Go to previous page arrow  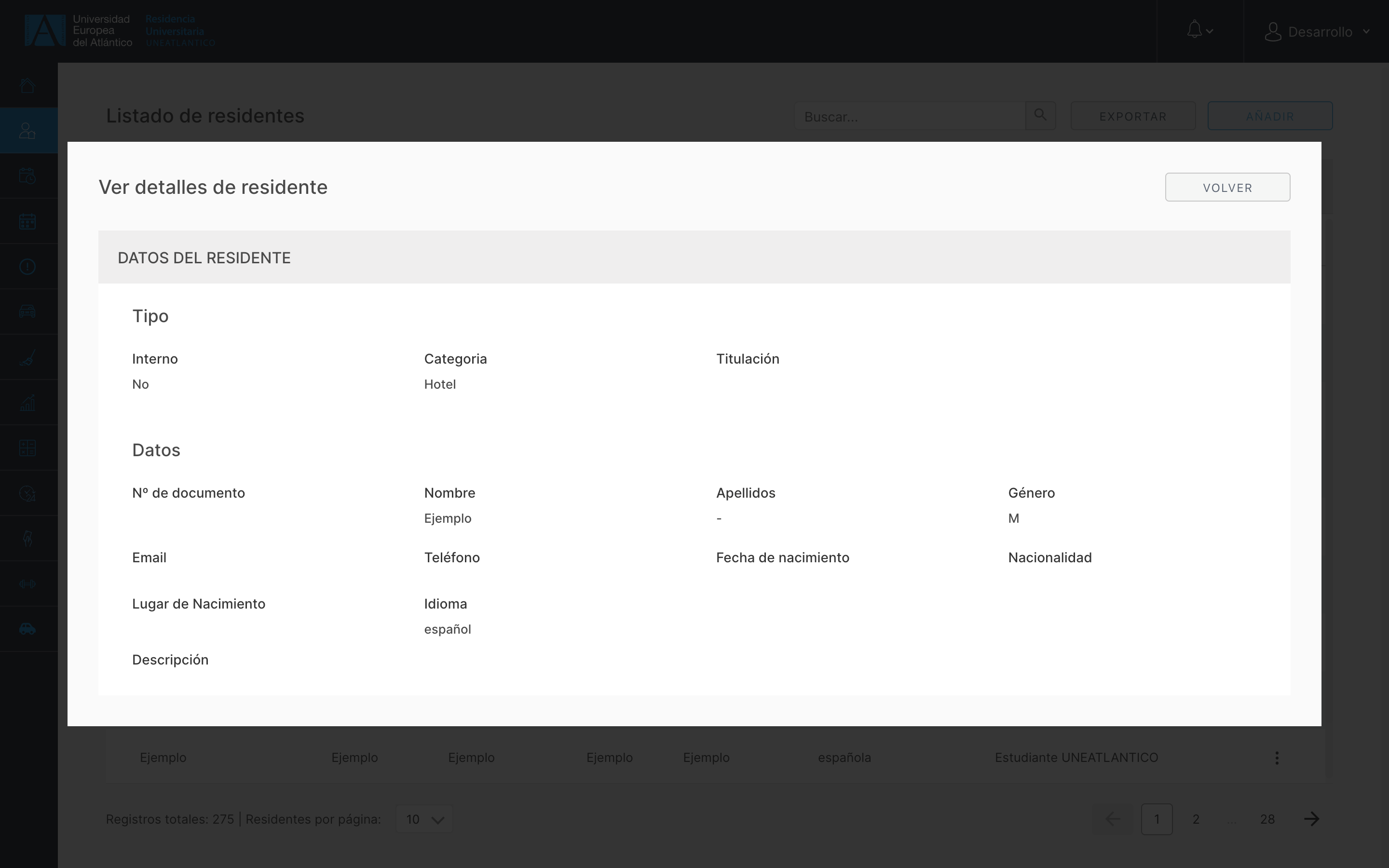(x=1112, y=819)
